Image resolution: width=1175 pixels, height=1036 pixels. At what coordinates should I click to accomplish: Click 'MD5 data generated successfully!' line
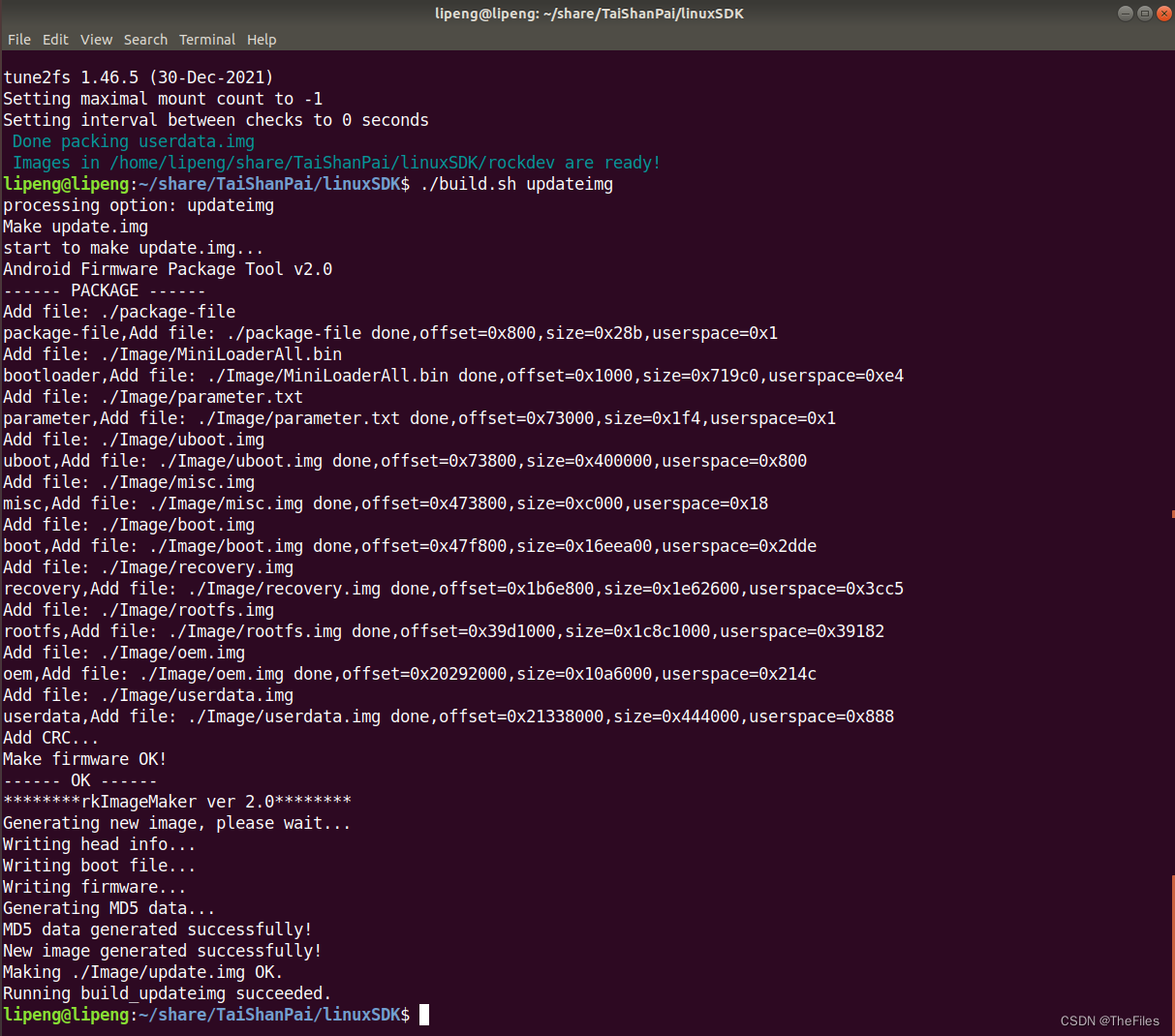coord(158,929)
